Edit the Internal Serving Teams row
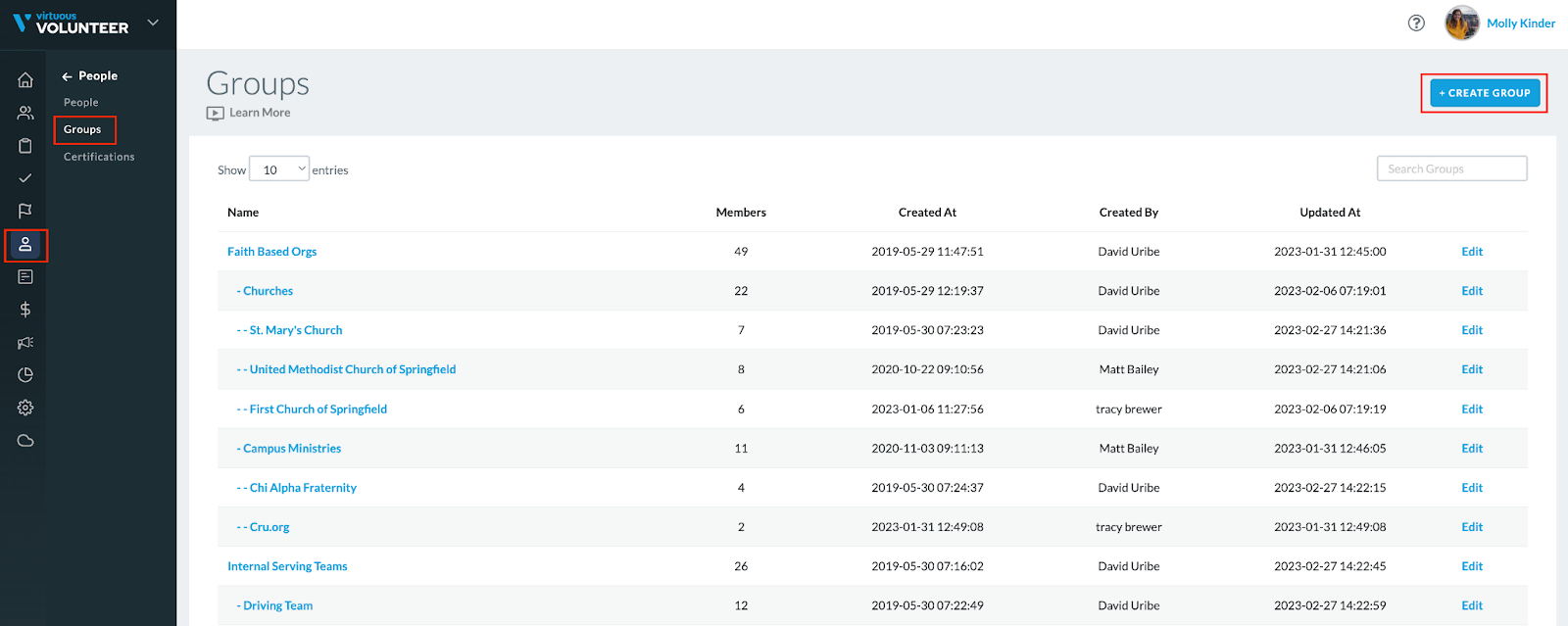 click(x=1472, y=566)
